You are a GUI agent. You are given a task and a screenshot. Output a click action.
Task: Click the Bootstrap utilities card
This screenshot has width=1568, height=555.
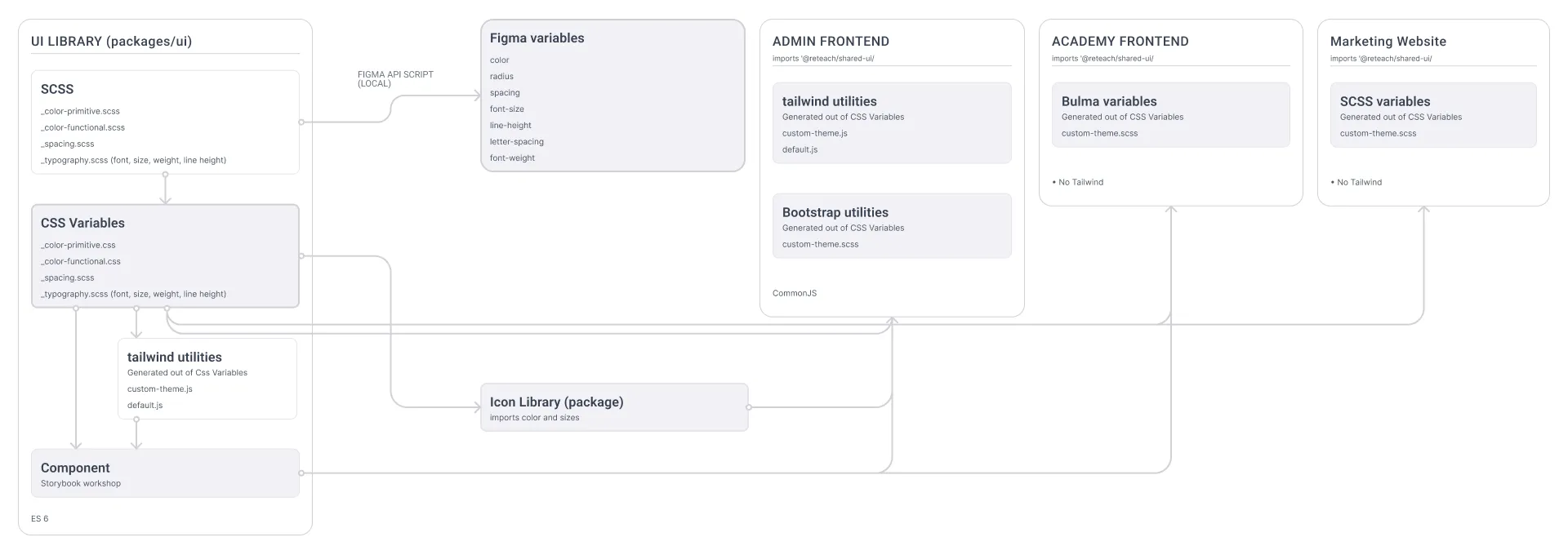[x=892, y=226]
